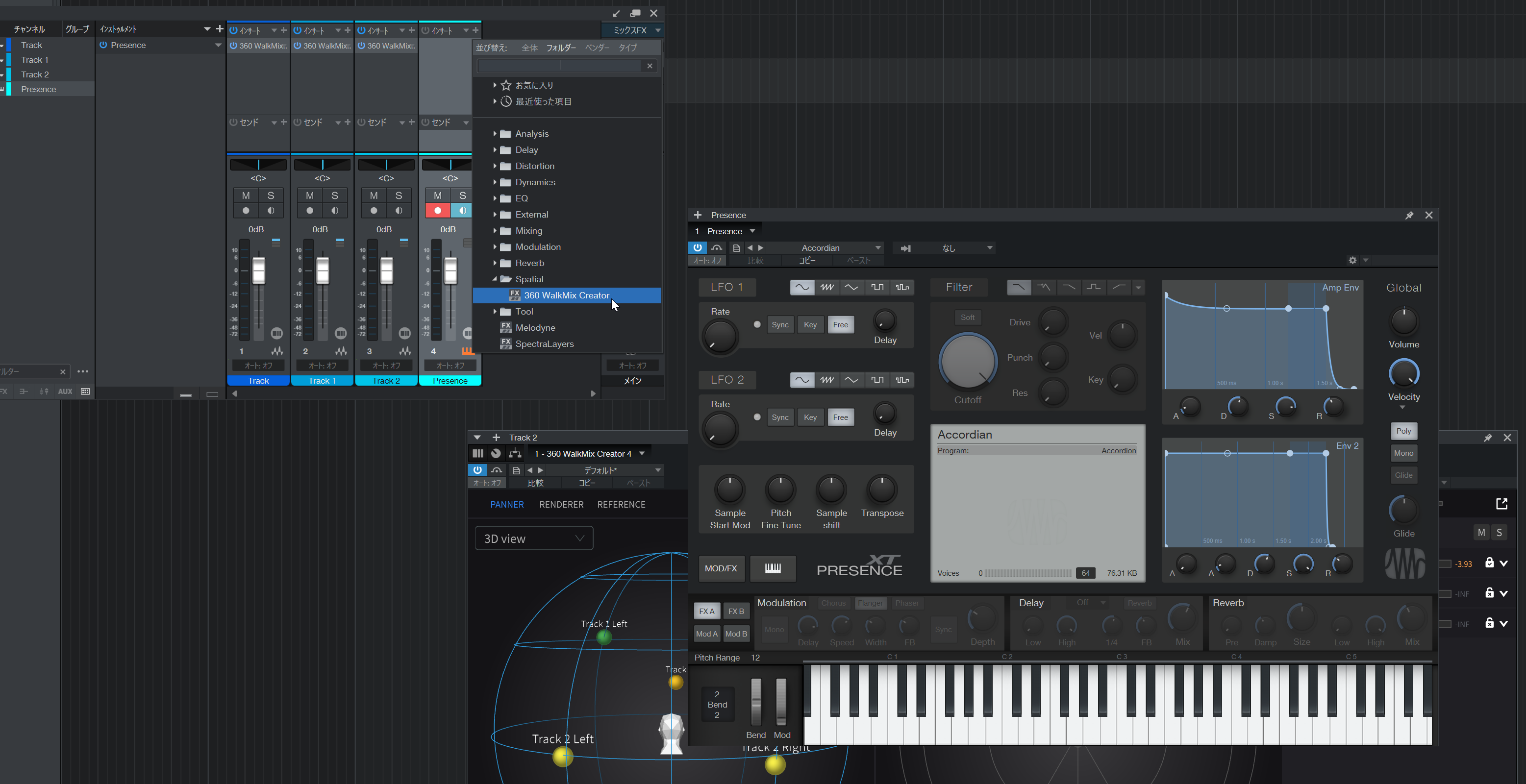
Task: Select next Presence preset arrow
Action: click(761, 247)
